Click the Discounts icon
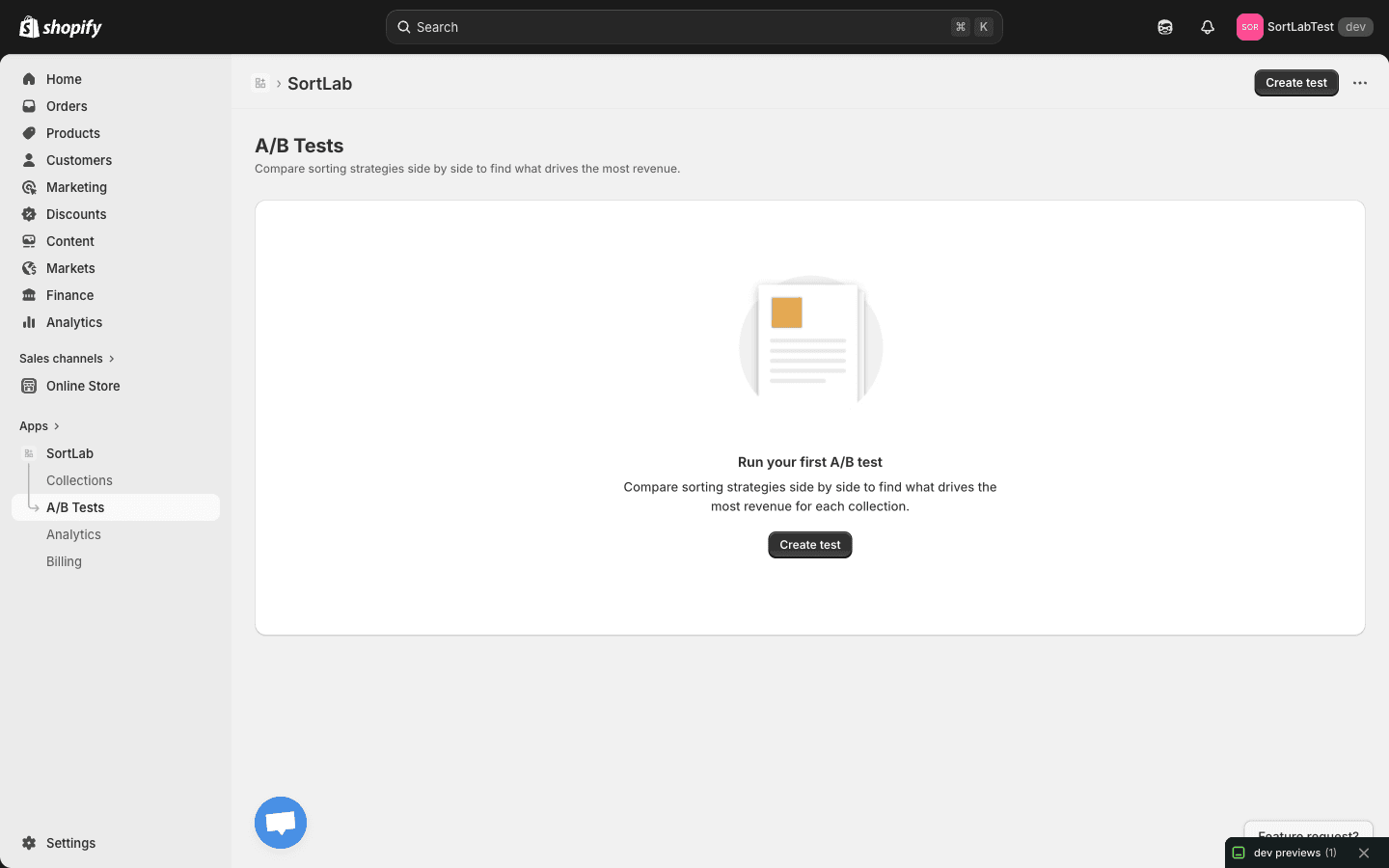 click(x=29, y=214)
